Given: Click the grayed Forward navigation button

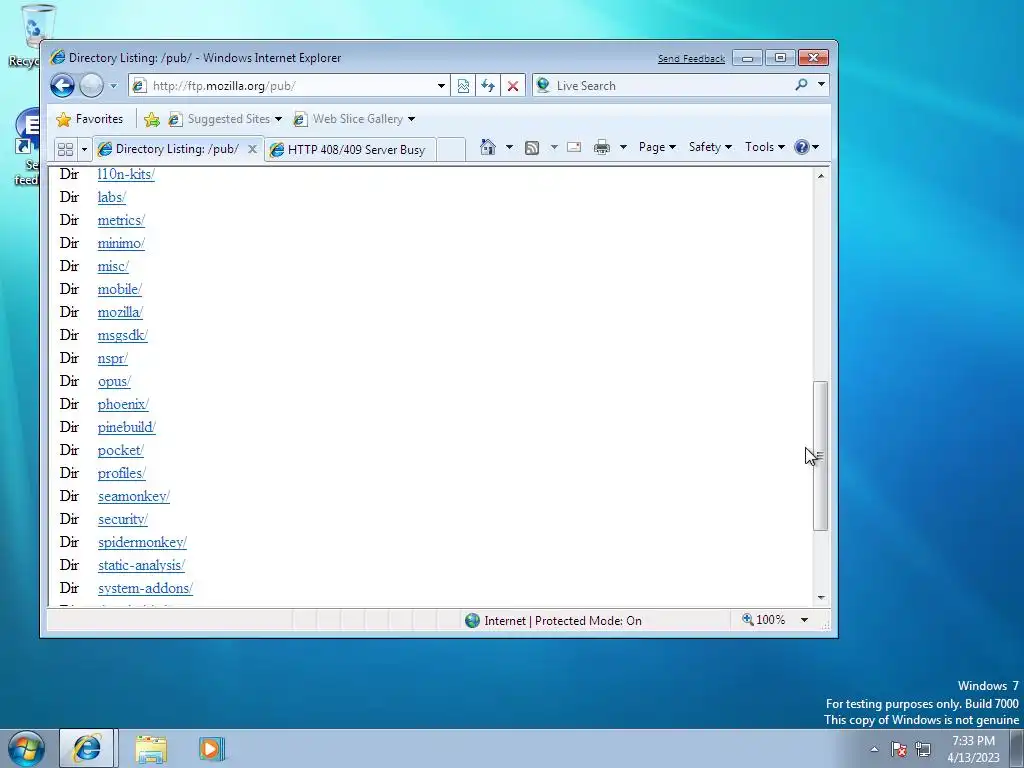Looking at the screenshot, I should 91,86.
